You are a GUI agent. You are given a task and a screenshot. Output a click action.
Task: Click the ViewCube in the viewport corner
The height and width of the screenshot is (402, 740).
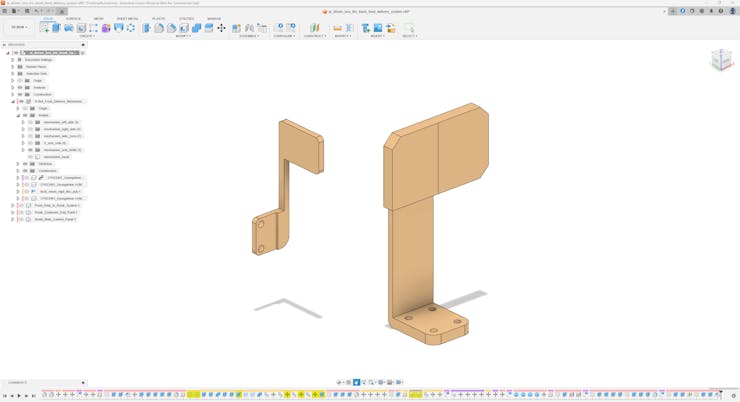pos(721,60)
